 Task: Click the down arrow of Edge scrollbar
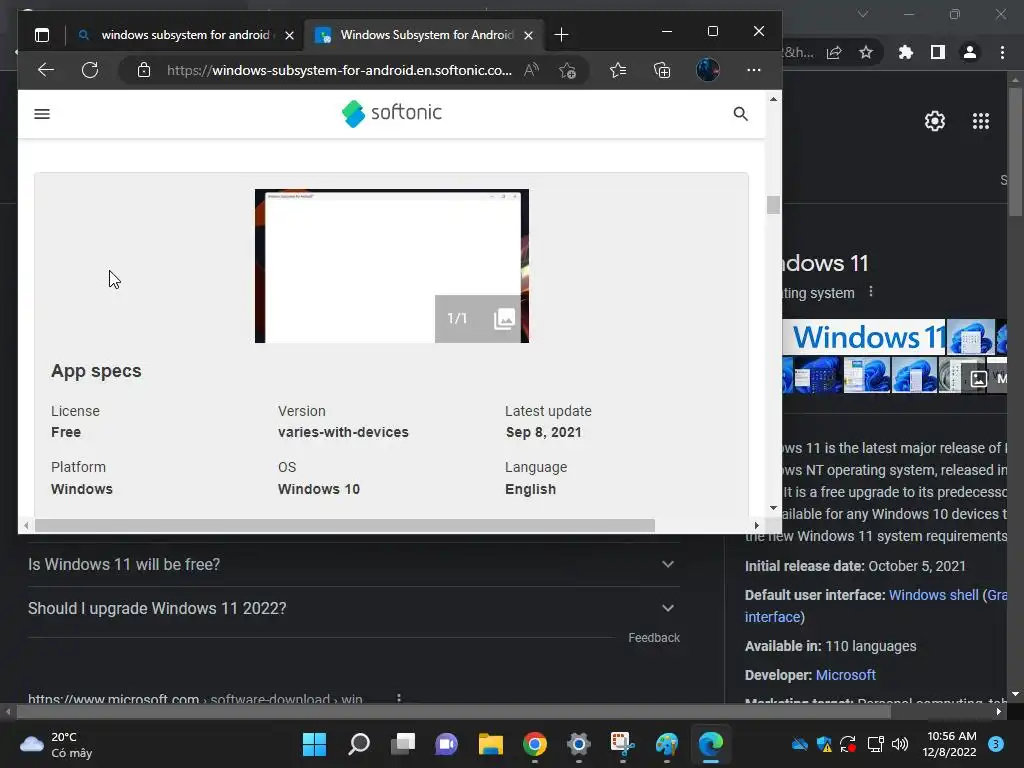coord(773,507)
